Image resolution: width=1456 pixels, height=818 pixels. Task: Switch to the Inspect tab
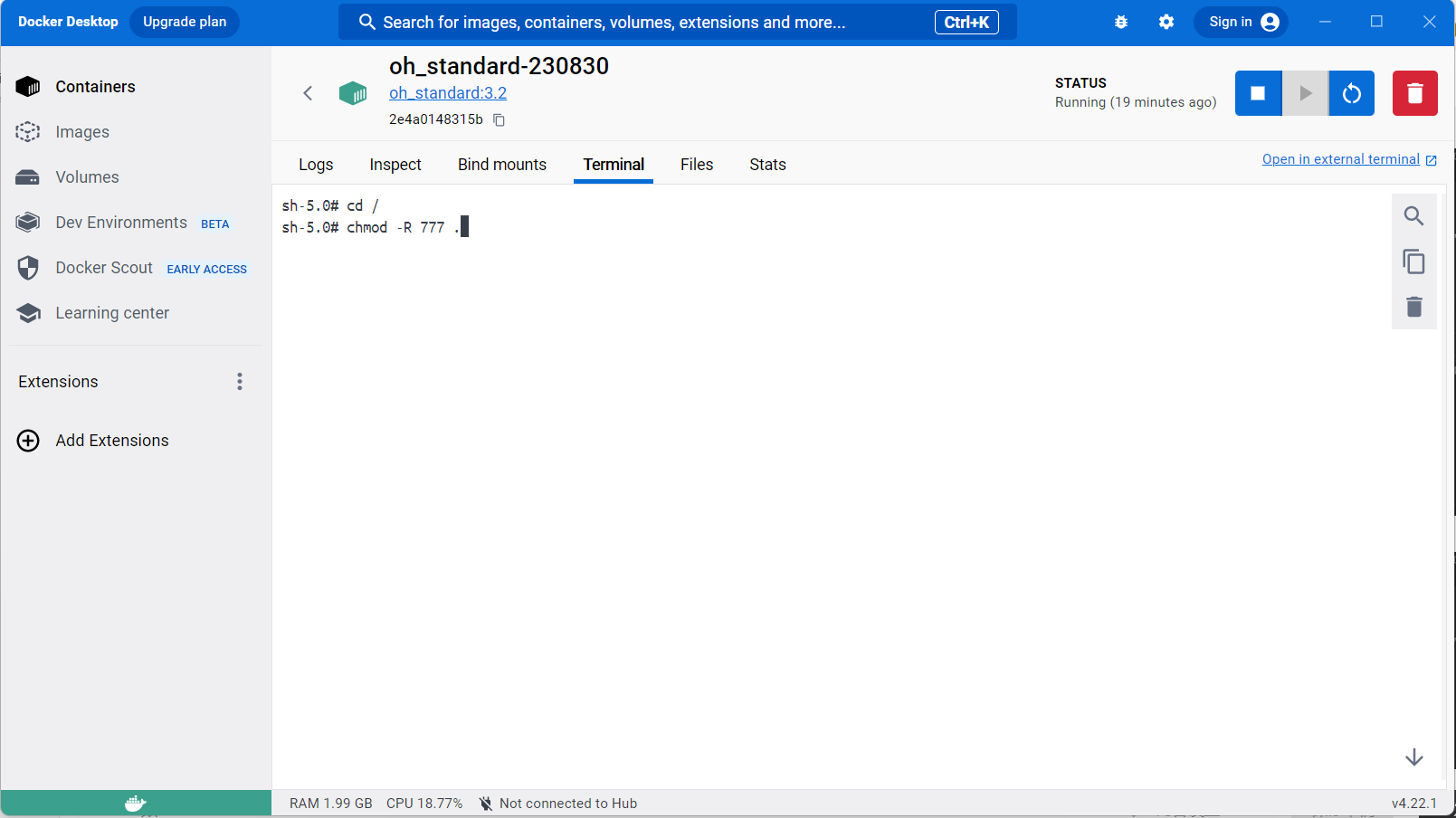395,165
